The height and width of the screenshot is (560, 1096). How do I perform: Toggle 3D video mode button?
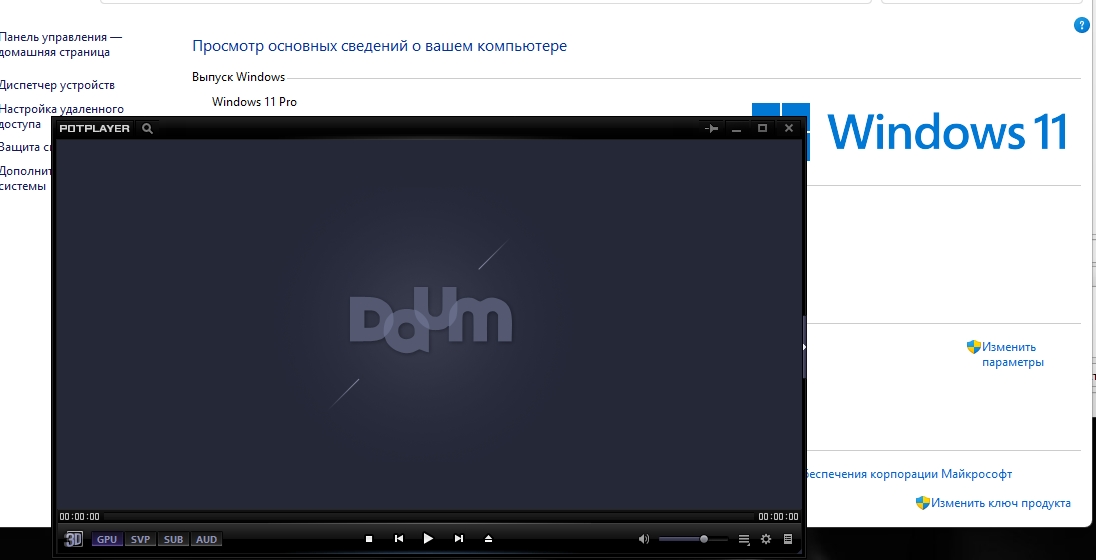tap(73, 539)
